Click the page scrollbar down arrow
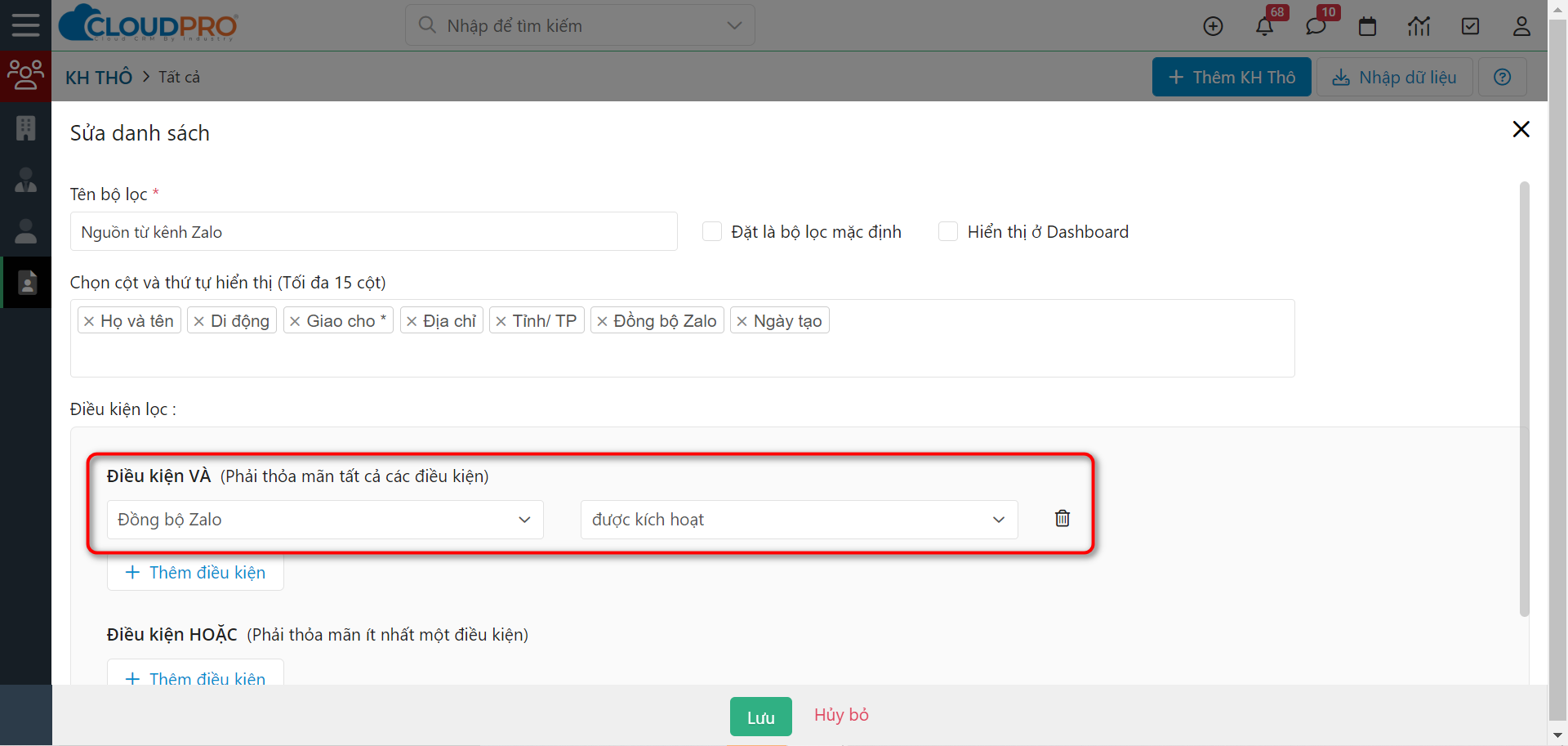 pyautogui.click(x=1557, y=735)
